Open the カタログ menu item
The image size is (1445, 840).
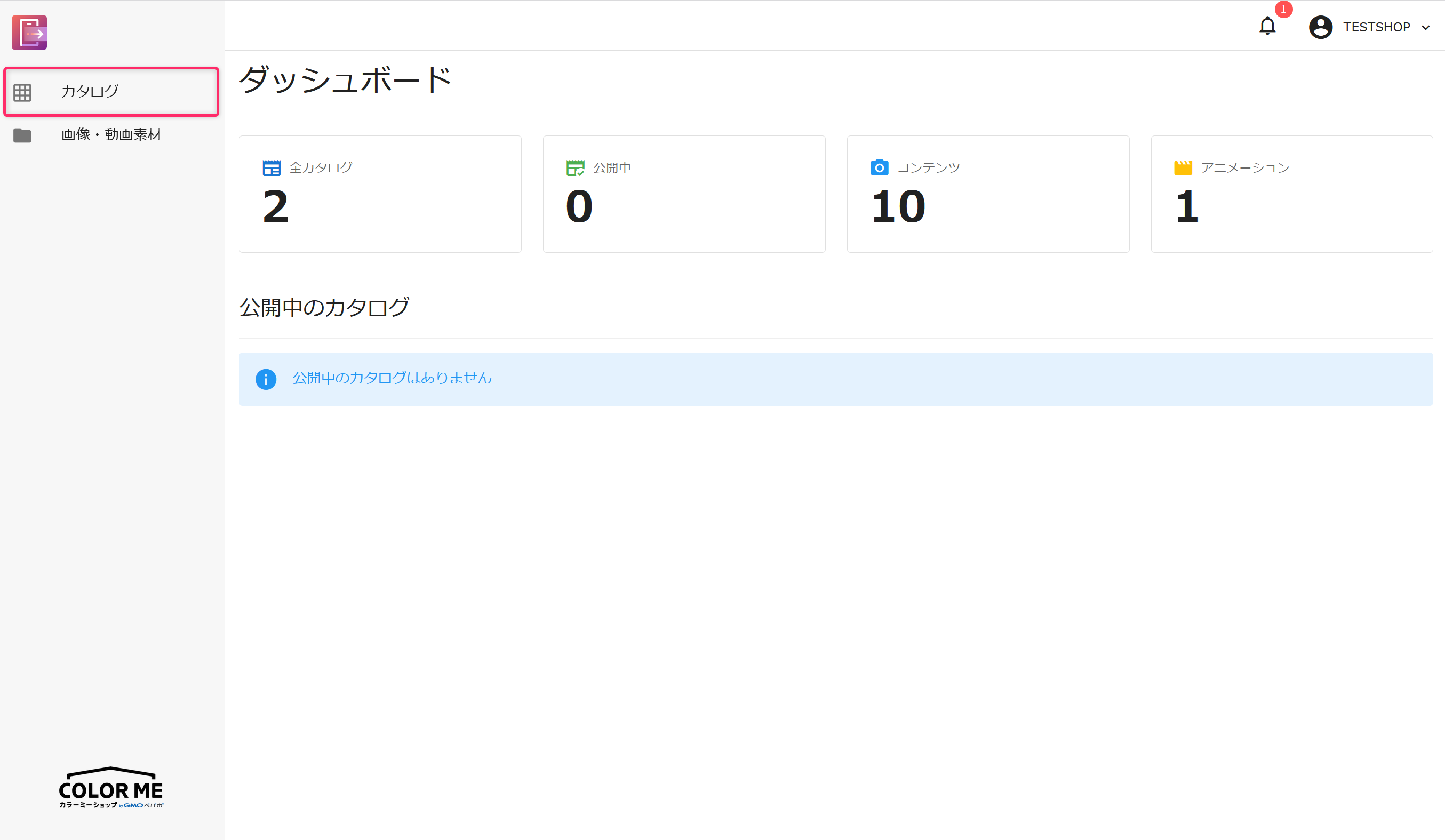tap(90, 91)
